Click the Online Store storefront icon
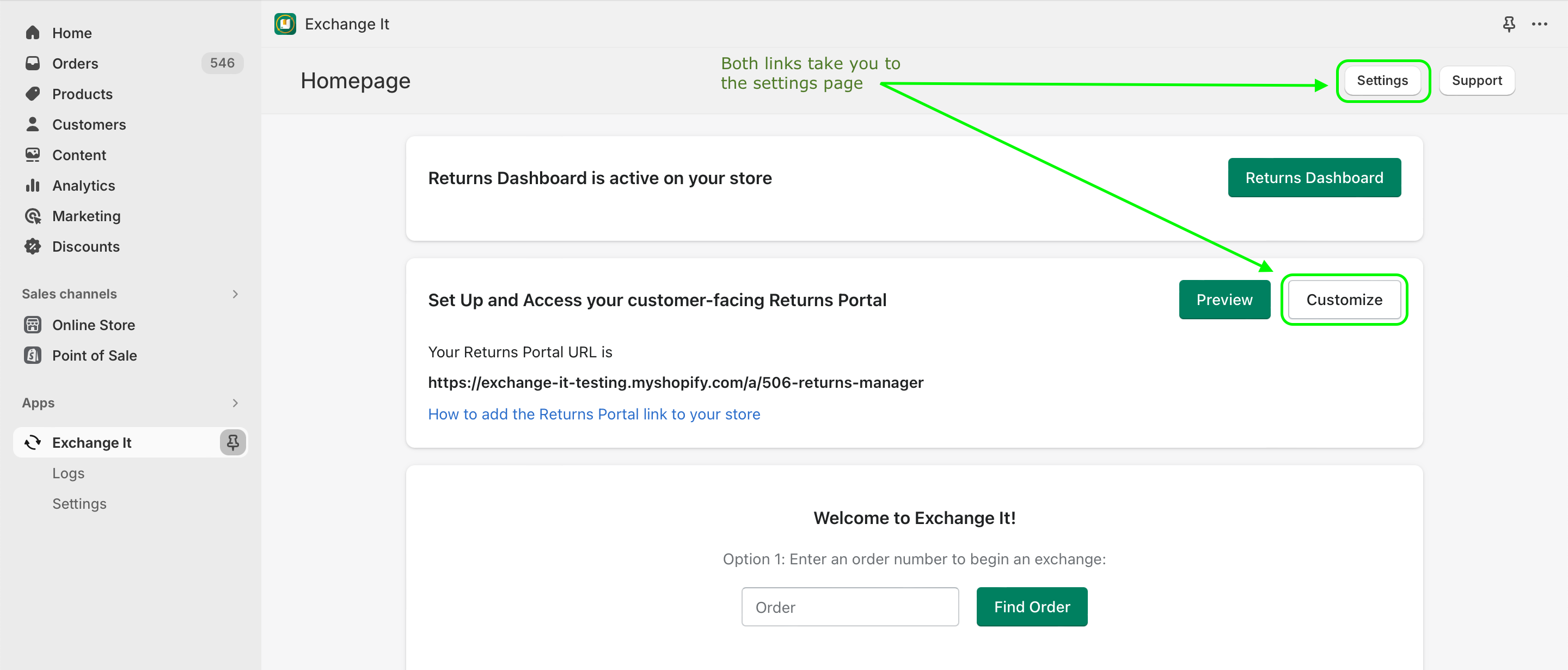This screenshot has height=670, width=1568. coord(33,325)
